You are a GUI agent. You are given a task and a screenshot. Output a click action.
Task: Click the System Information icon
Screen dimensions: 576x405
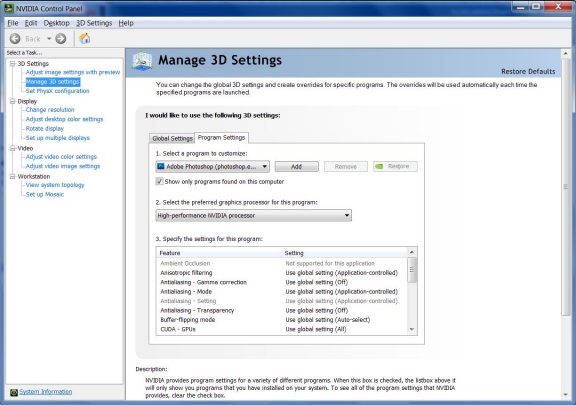[14, 392]
